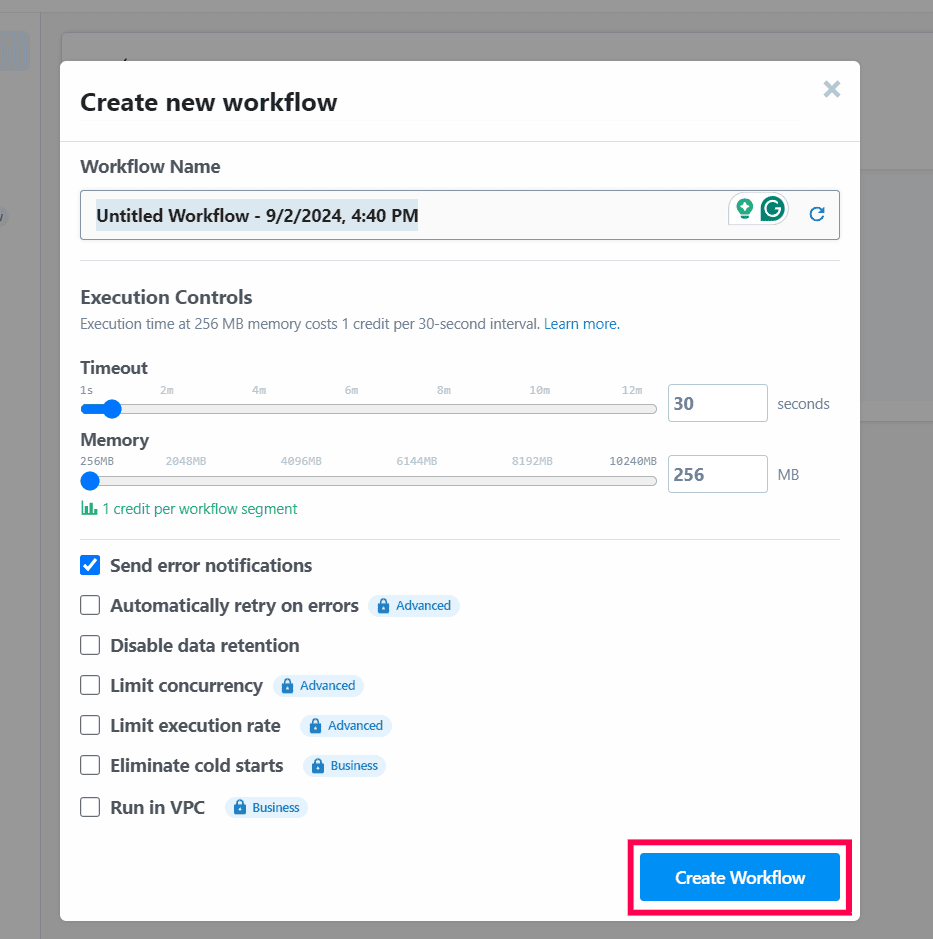Open the Learn more link
Viewport: 933px width, 939px height.
coord(581,324)
